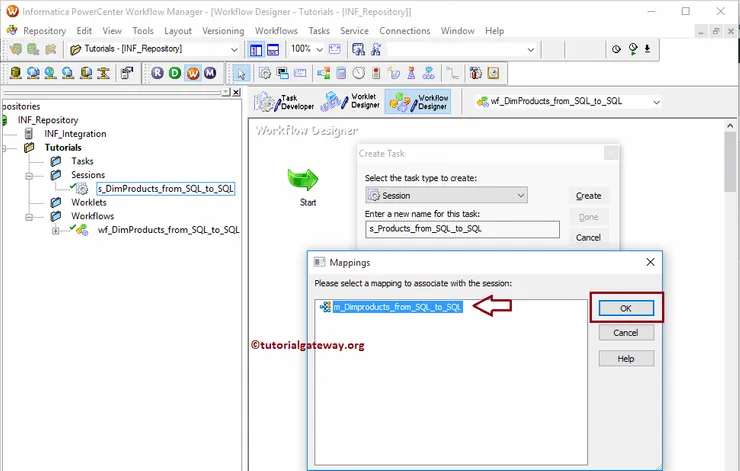Switch to Designer with the green D button
This screenshot has height=471, width=740.
(x=175, y=73)
